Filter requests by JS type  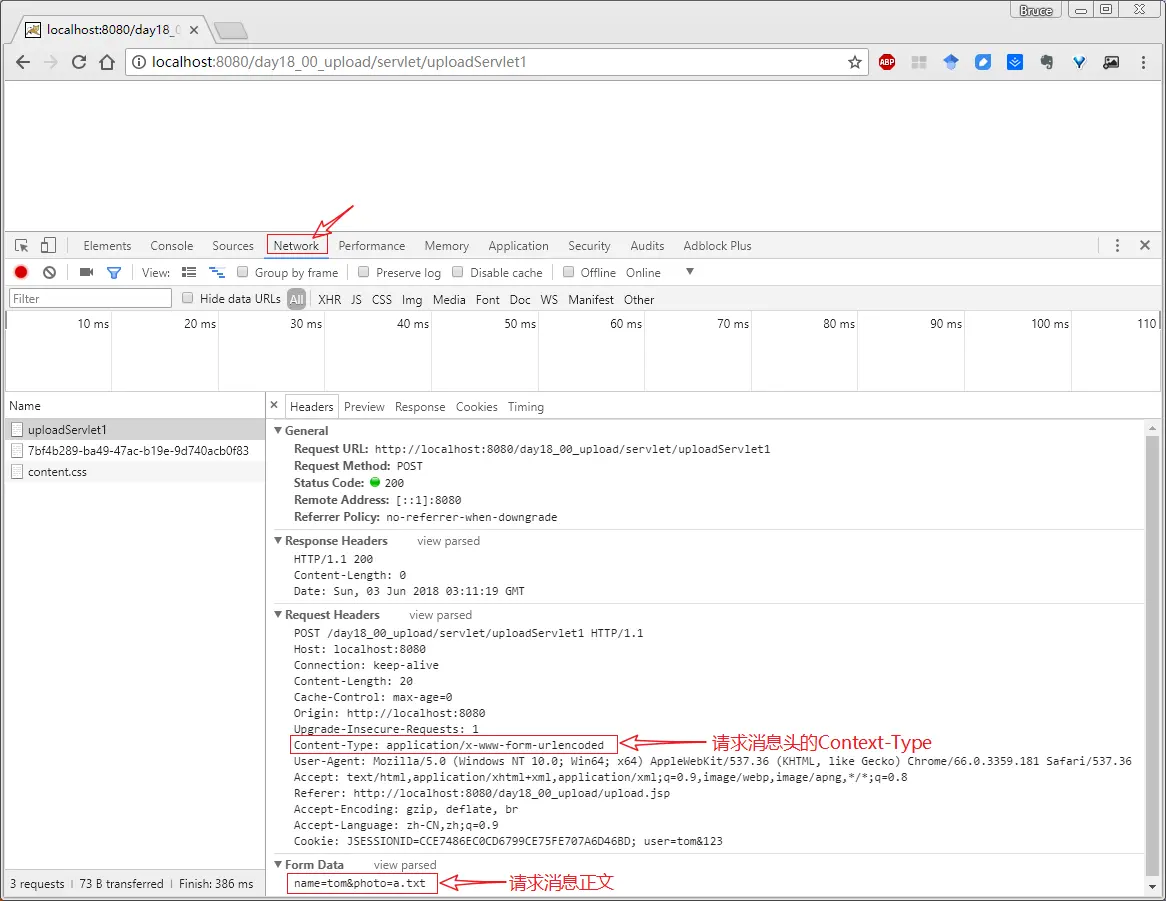(x=356, y=300)
